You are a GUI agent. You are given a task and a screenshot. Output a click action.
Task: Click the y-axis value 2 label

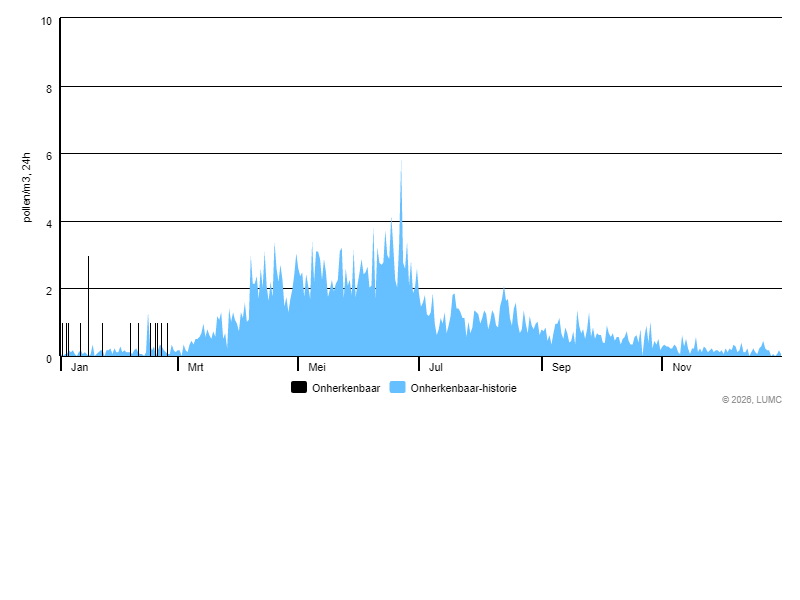point(48,290)
